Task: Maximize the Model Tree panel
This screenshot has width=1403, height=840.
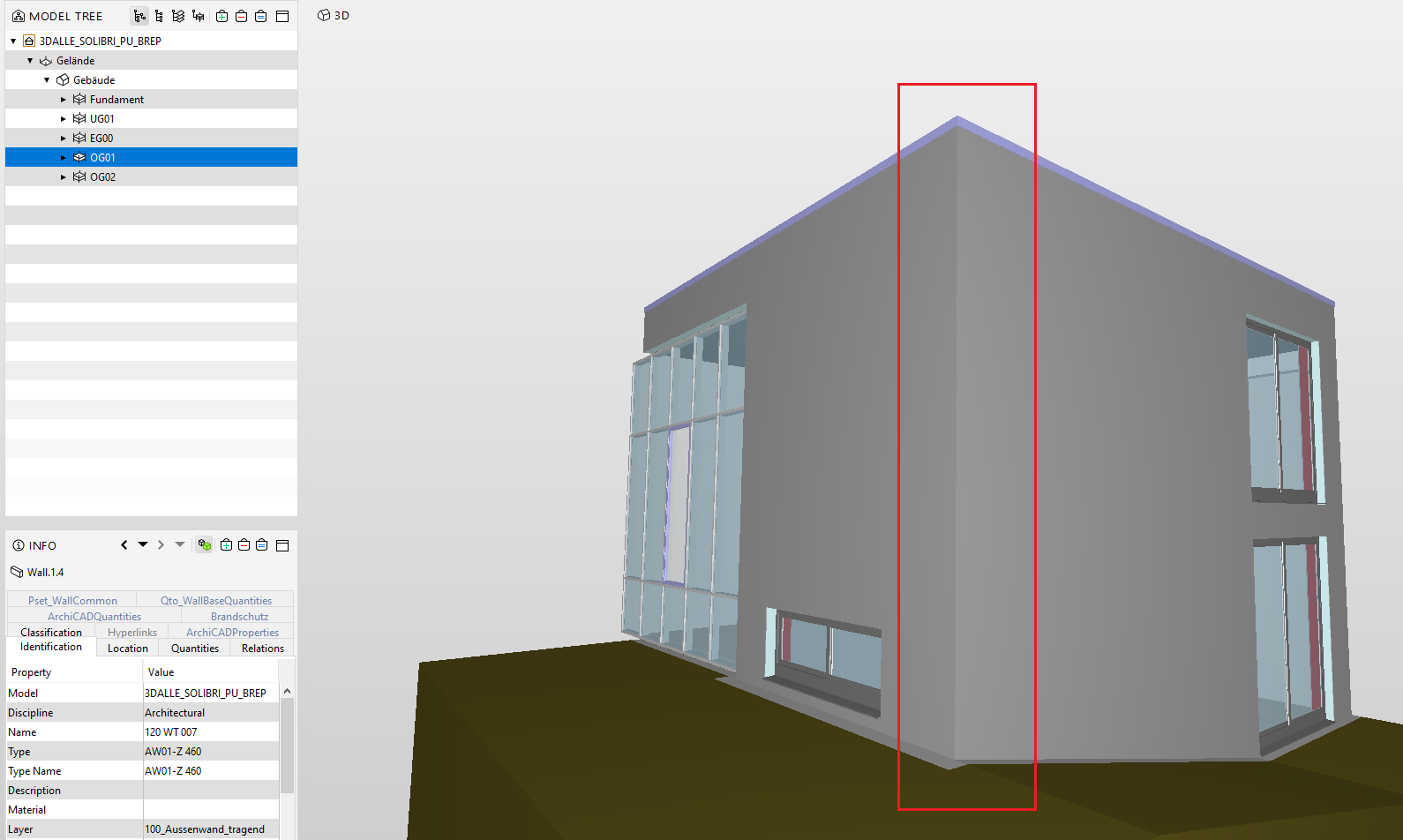Action: pos(282,16)
